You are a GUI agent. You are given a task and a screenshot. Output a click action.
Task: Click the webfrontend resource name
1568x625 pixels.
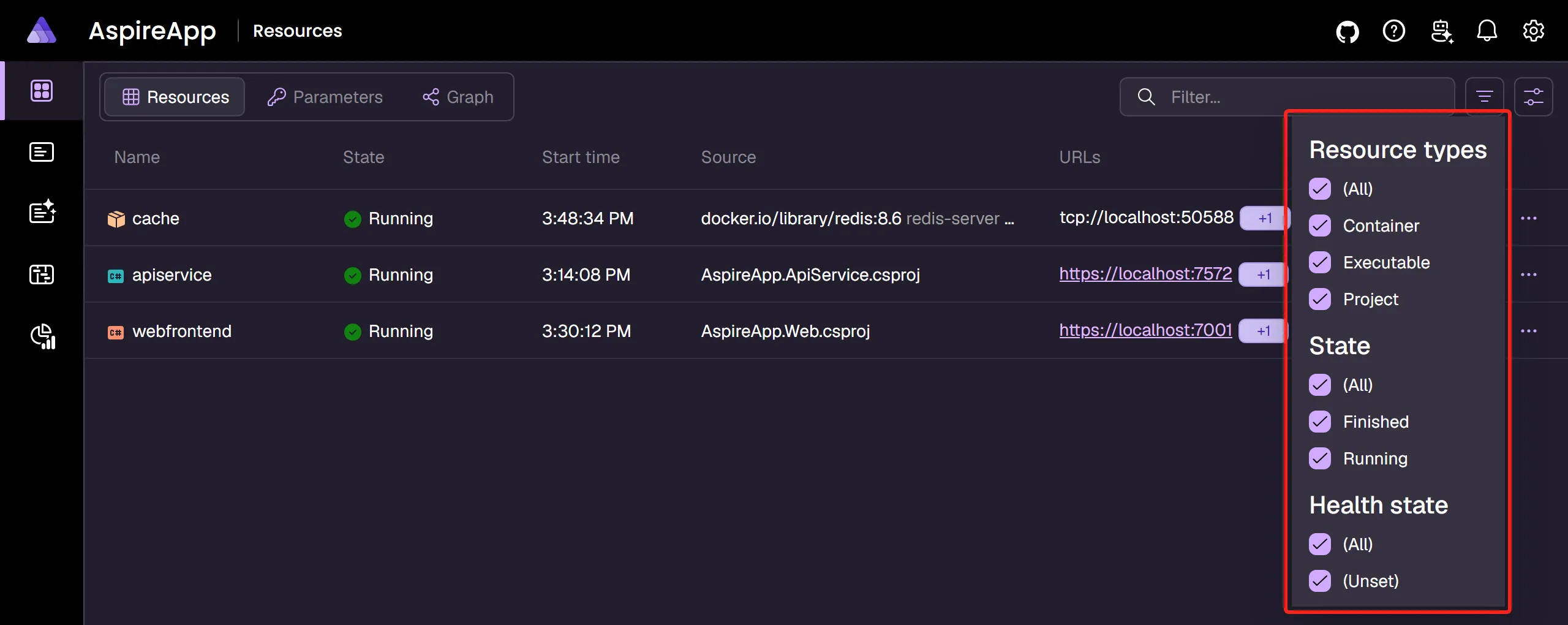click(x=182, y=331)
